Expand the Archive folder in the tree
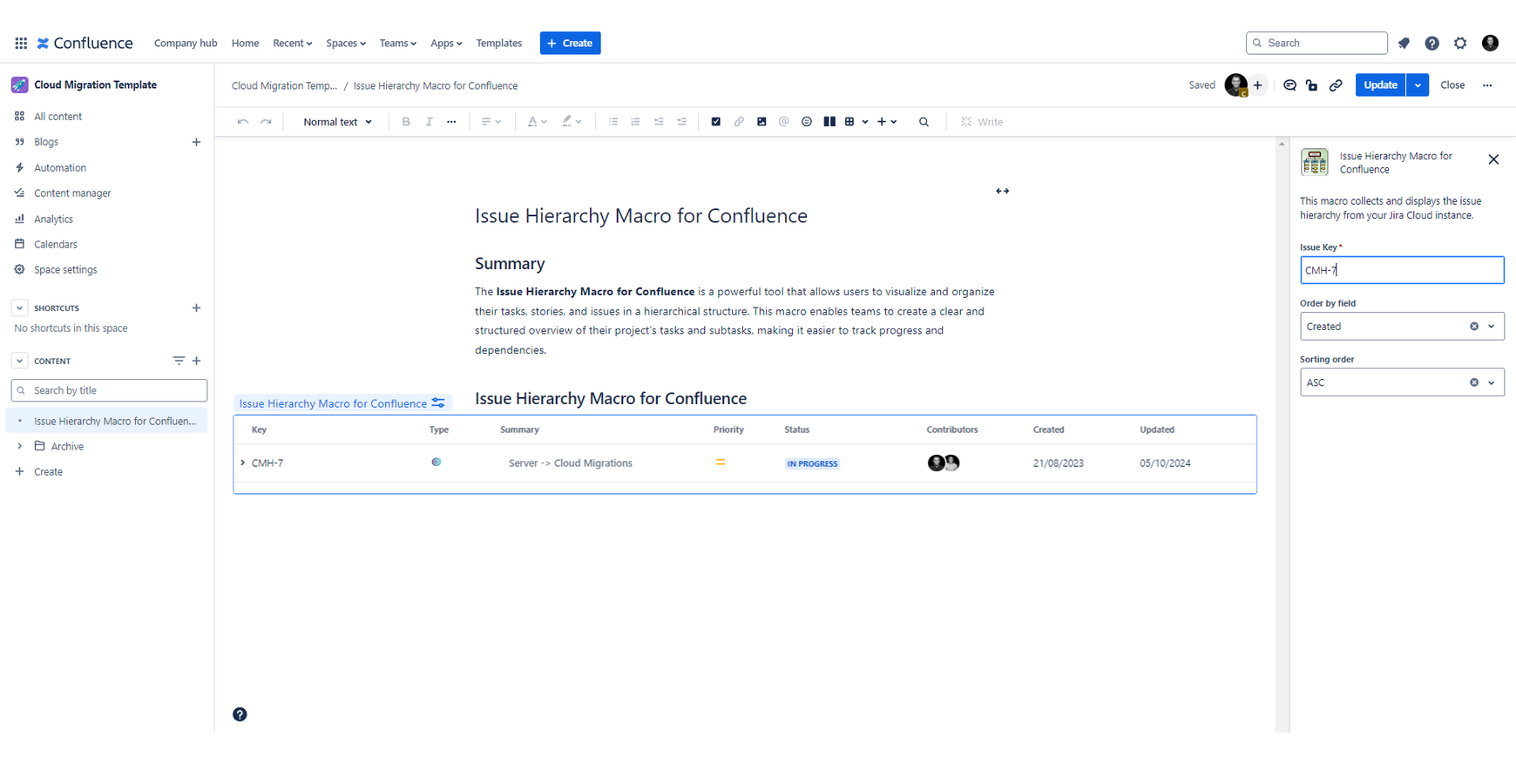 (x=19, y=446)
